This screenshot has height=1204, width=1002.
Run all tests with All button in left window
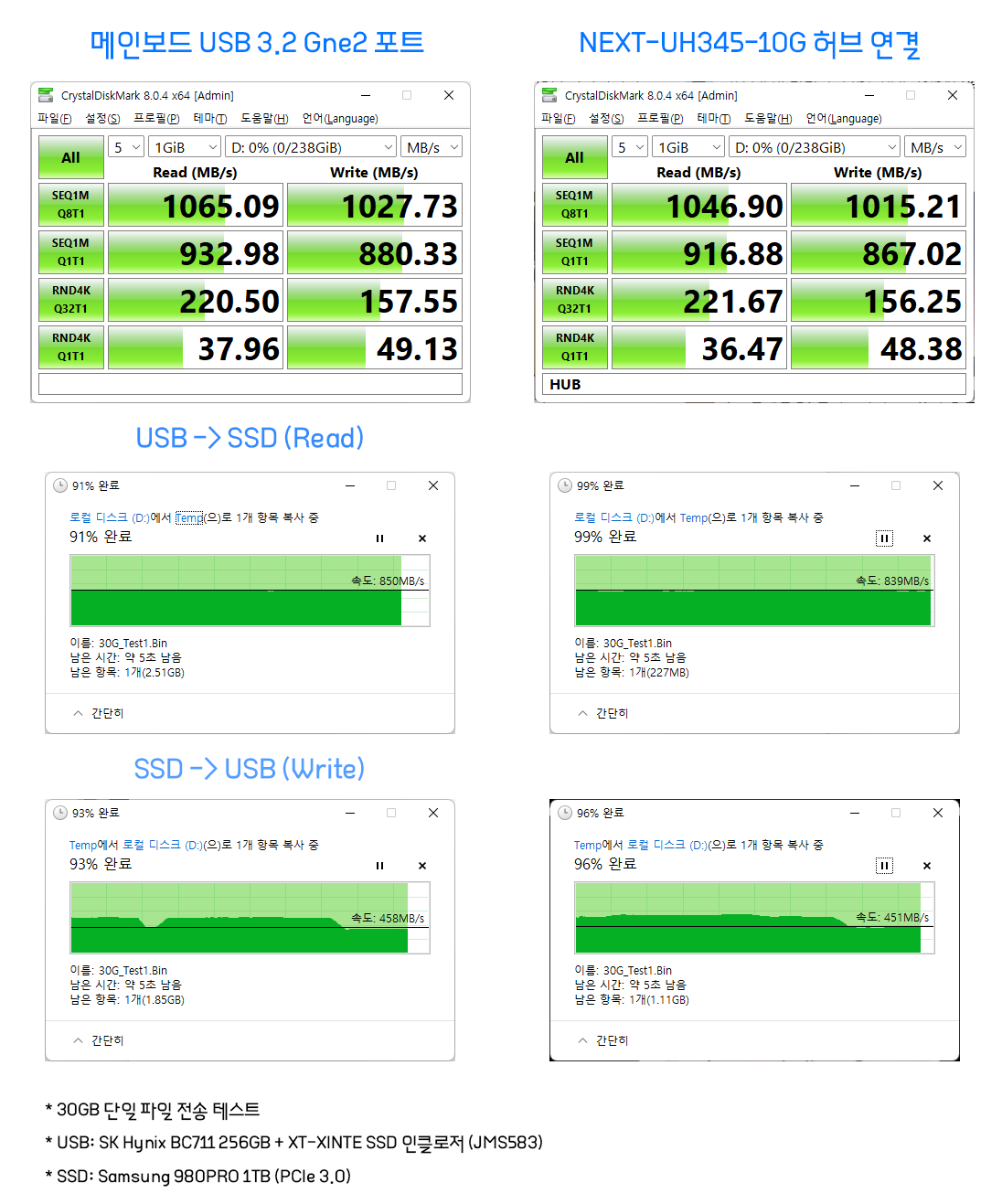point(70,157)
